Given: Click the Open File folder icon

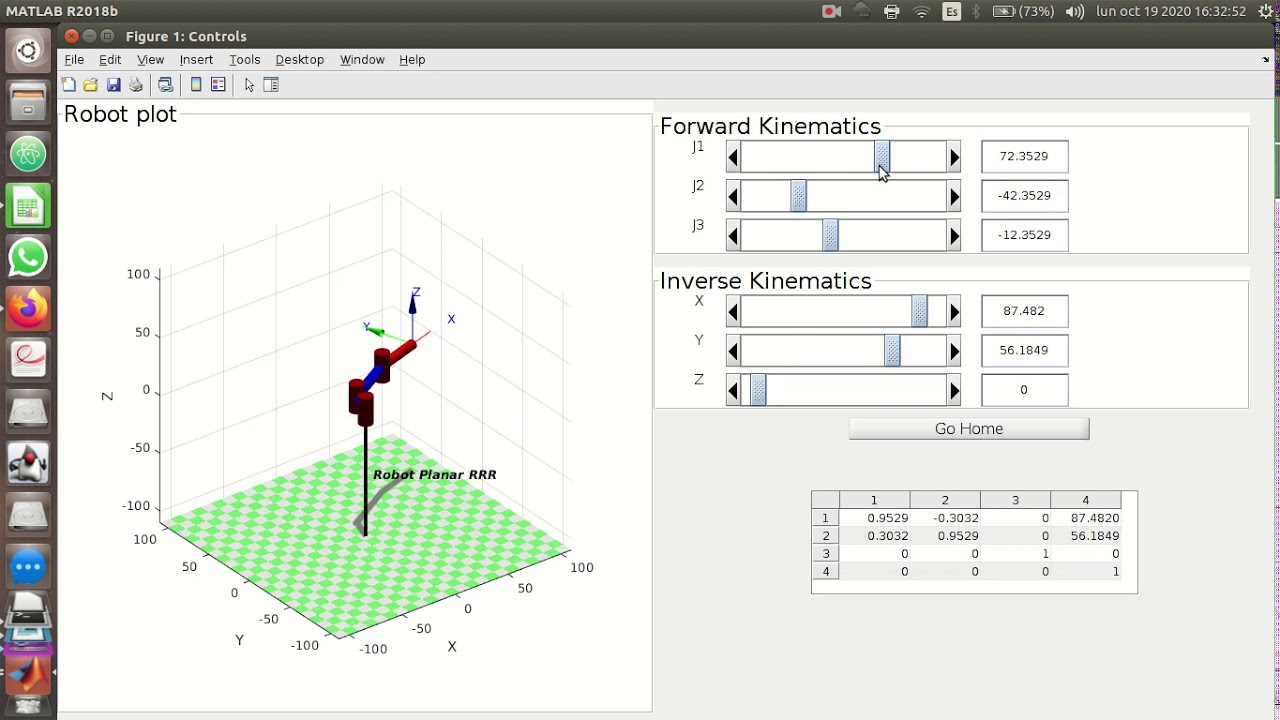Looking at the screenshot, I should point(91,85).
